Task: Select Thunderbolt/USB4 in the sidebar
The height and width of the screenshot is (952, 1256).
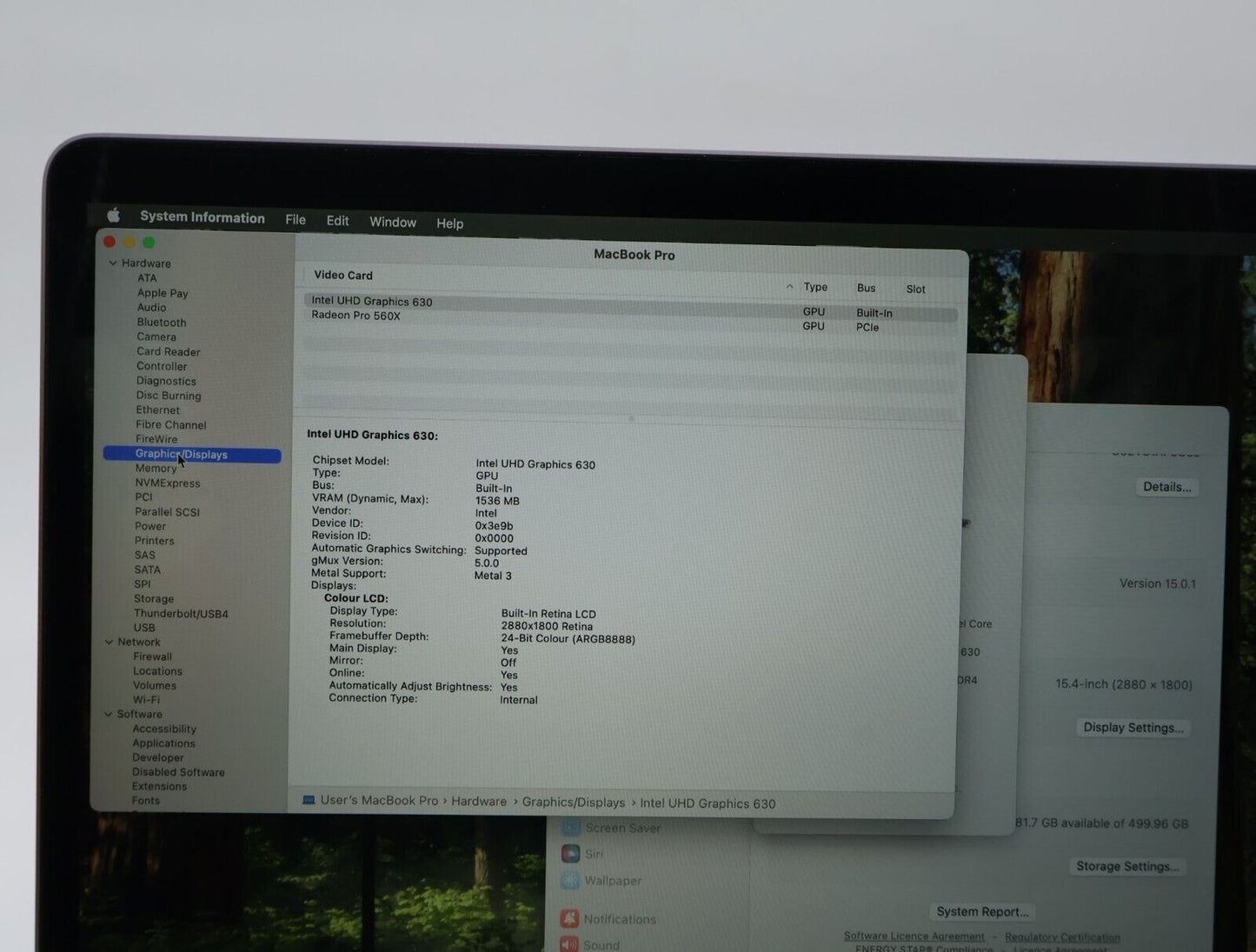Action: point(181,614)
